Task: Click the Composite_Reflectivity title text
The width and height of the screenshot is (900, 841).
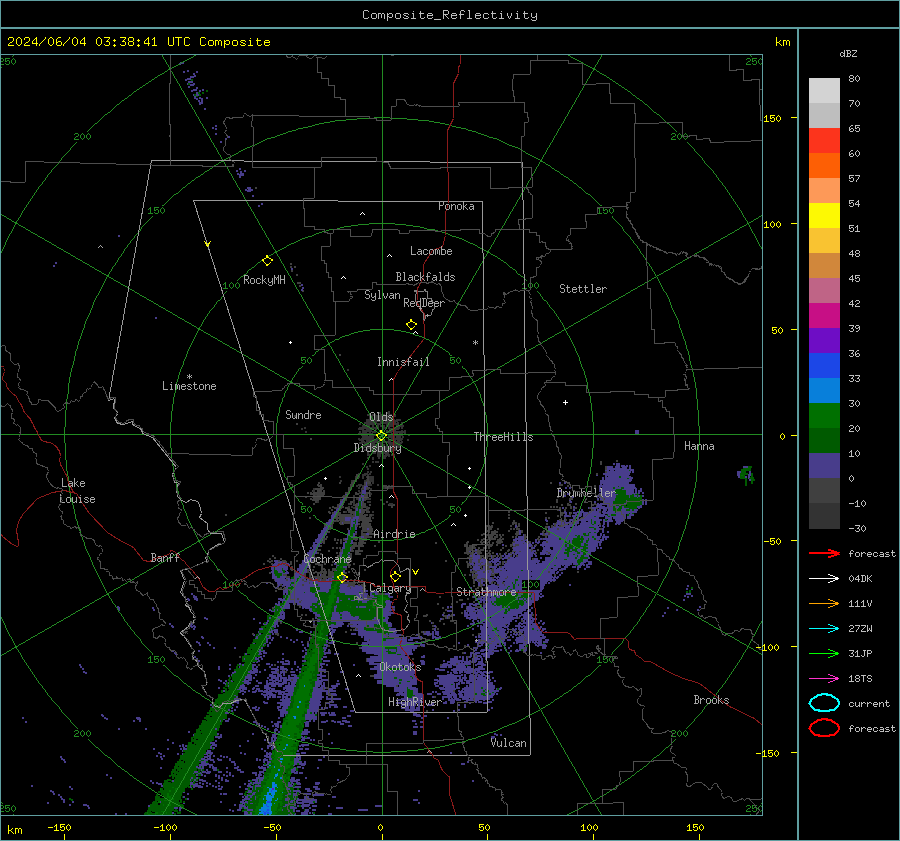Action: tap(450, 15)
